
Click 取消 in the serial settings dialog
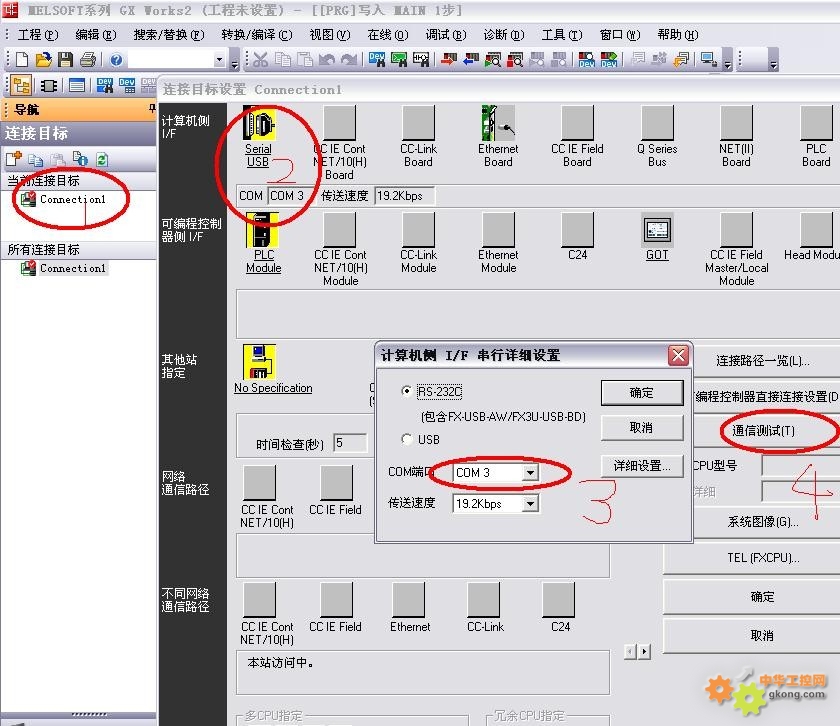pyautogui.click(x=642, y=428)
